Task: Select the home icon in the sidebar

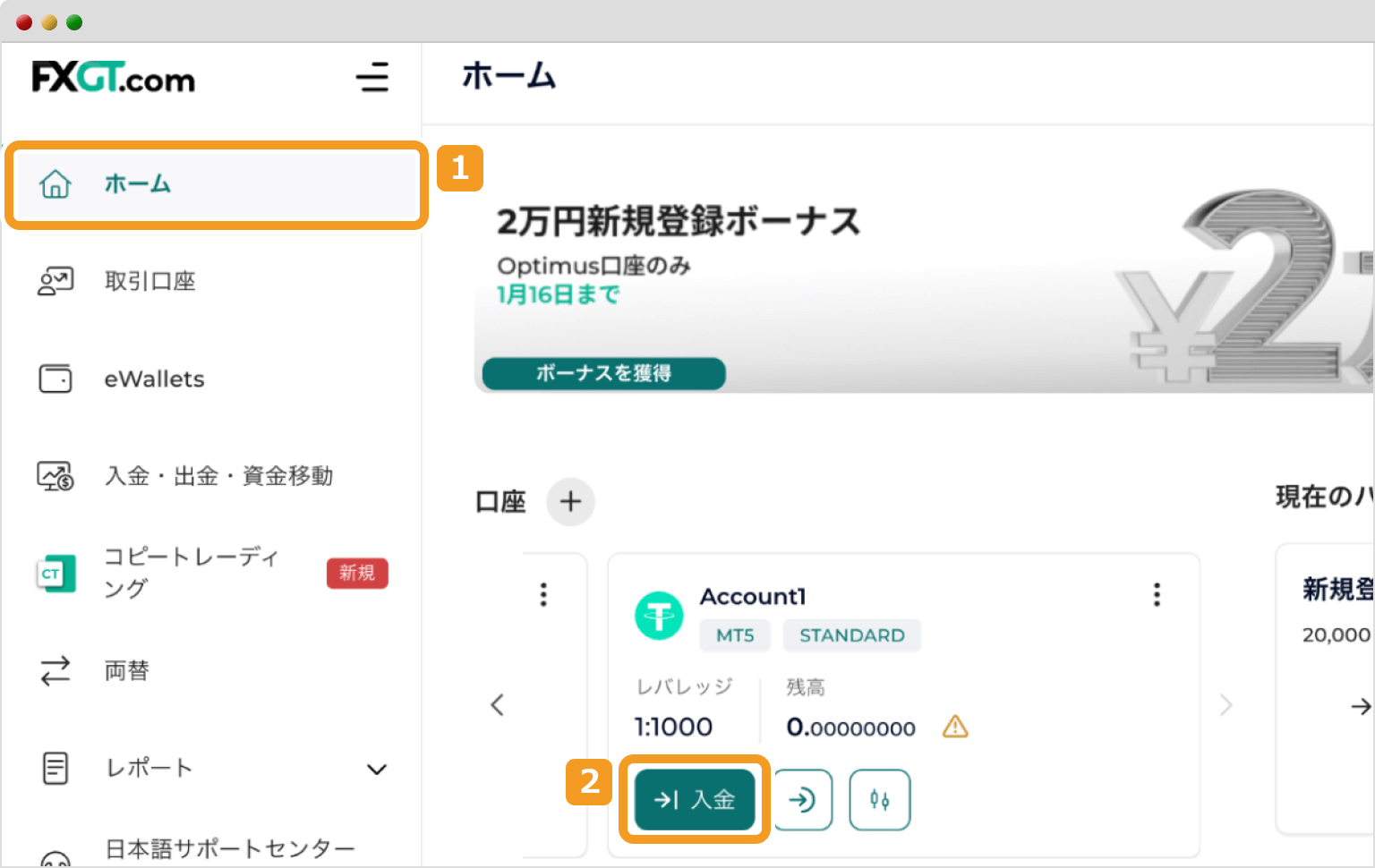Action: tap(56, 184)
